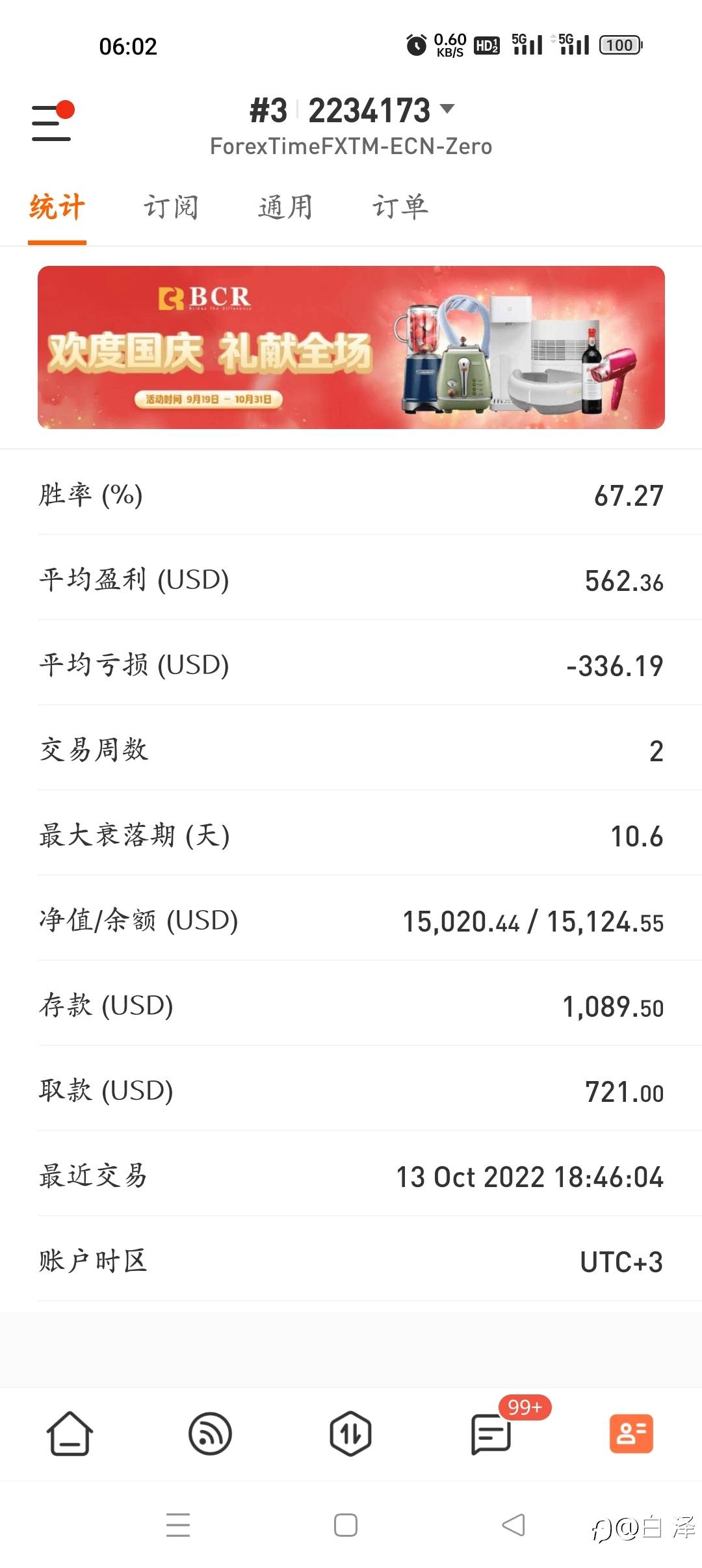Tap the ForexTimeFXTM-ECN-Zero server label
The height and width of the screenshot is (1568, 702).
pos(351,147)
